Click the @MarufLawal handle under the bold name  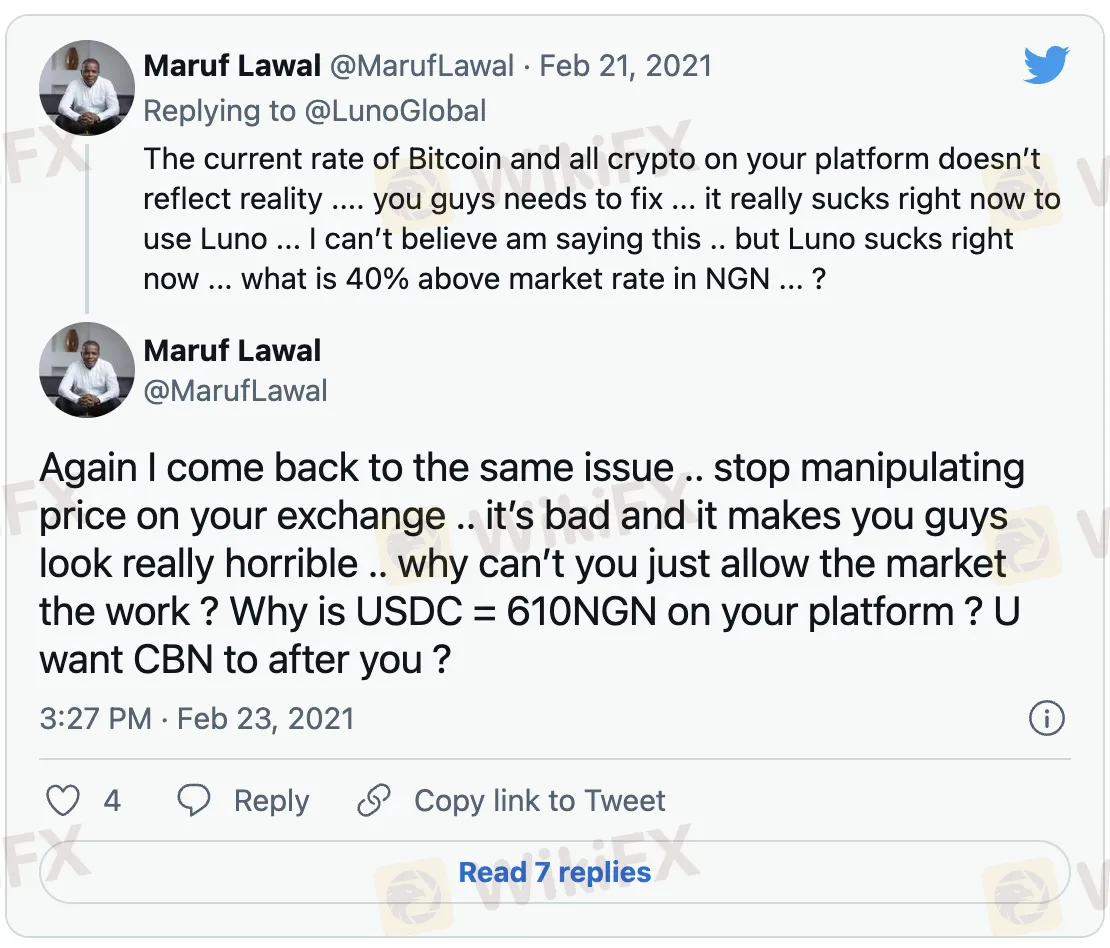[235, 390]
